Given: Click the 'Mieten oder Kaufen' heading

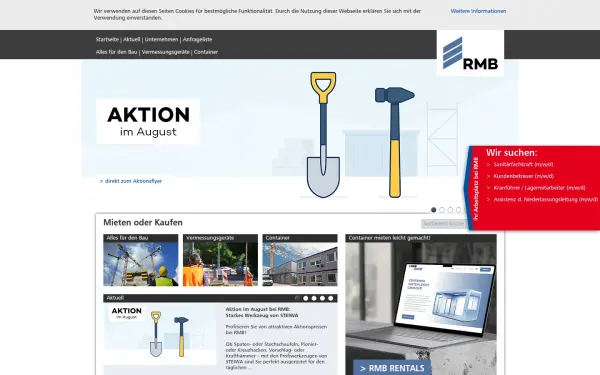Looking at the screenshot, I should point(143,222).
